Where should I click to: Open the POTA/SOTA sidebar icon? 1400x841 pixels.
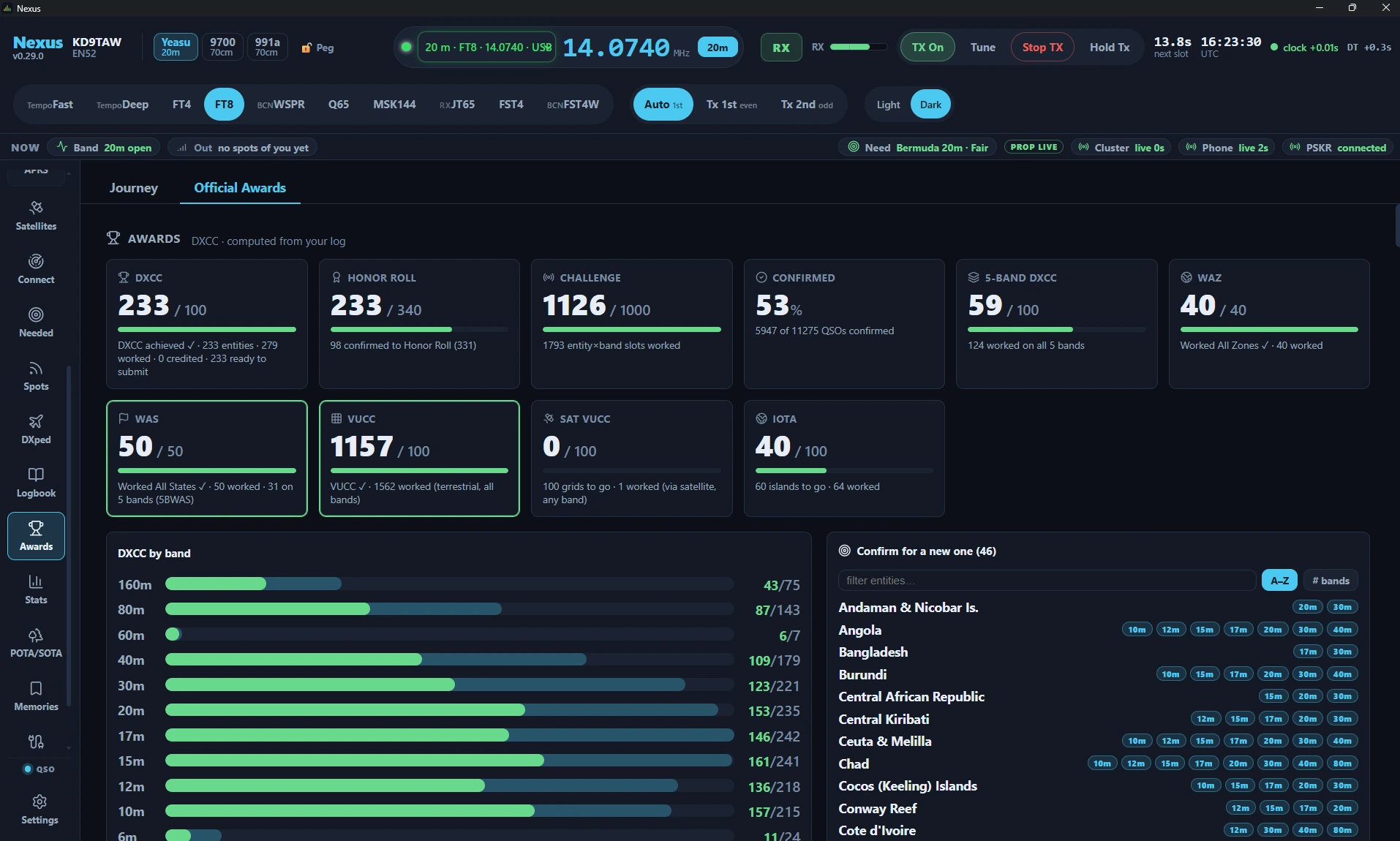point(36,643)
